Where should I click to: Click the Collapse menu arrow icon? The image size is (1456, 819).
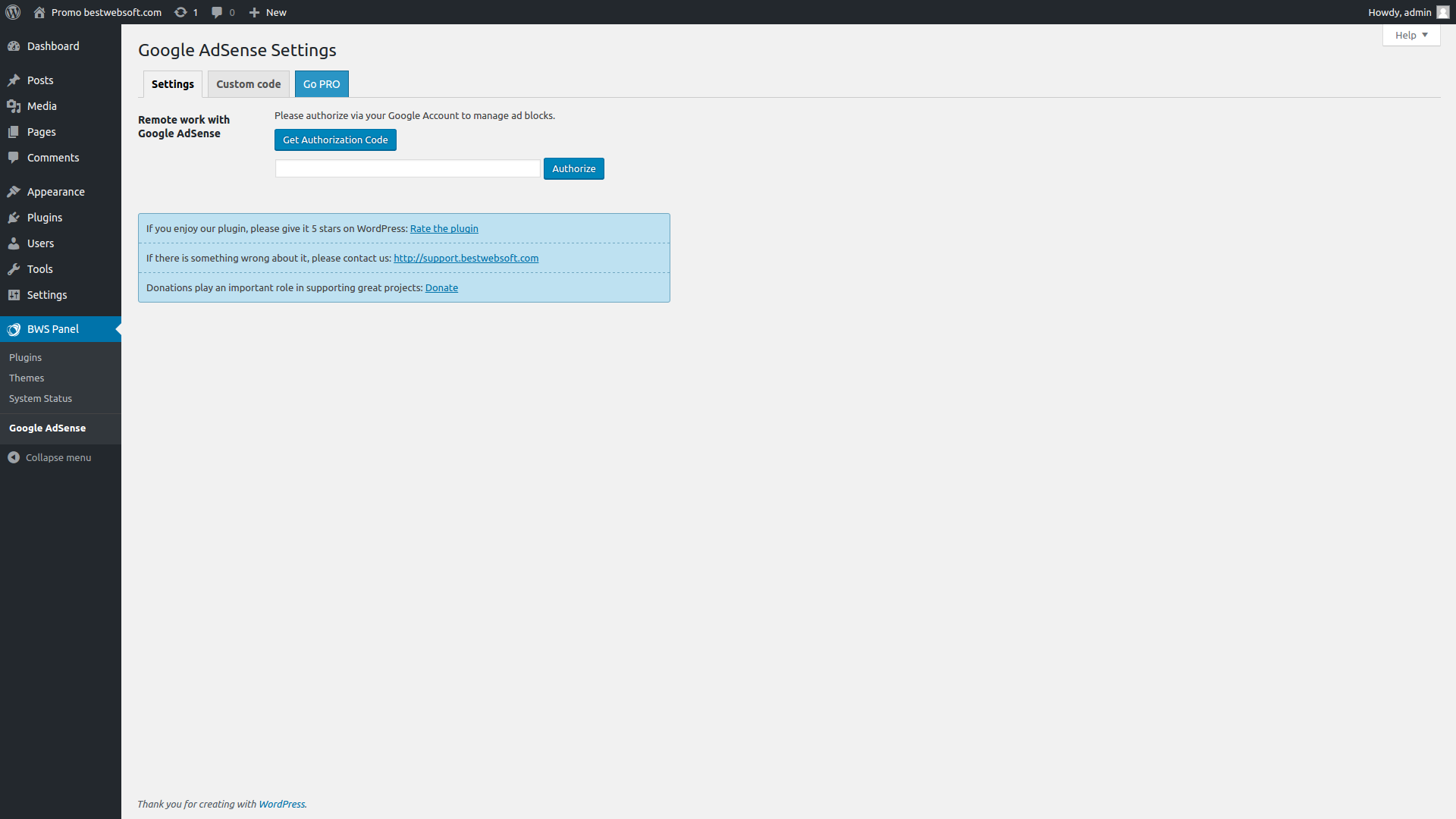click(14, 457)
